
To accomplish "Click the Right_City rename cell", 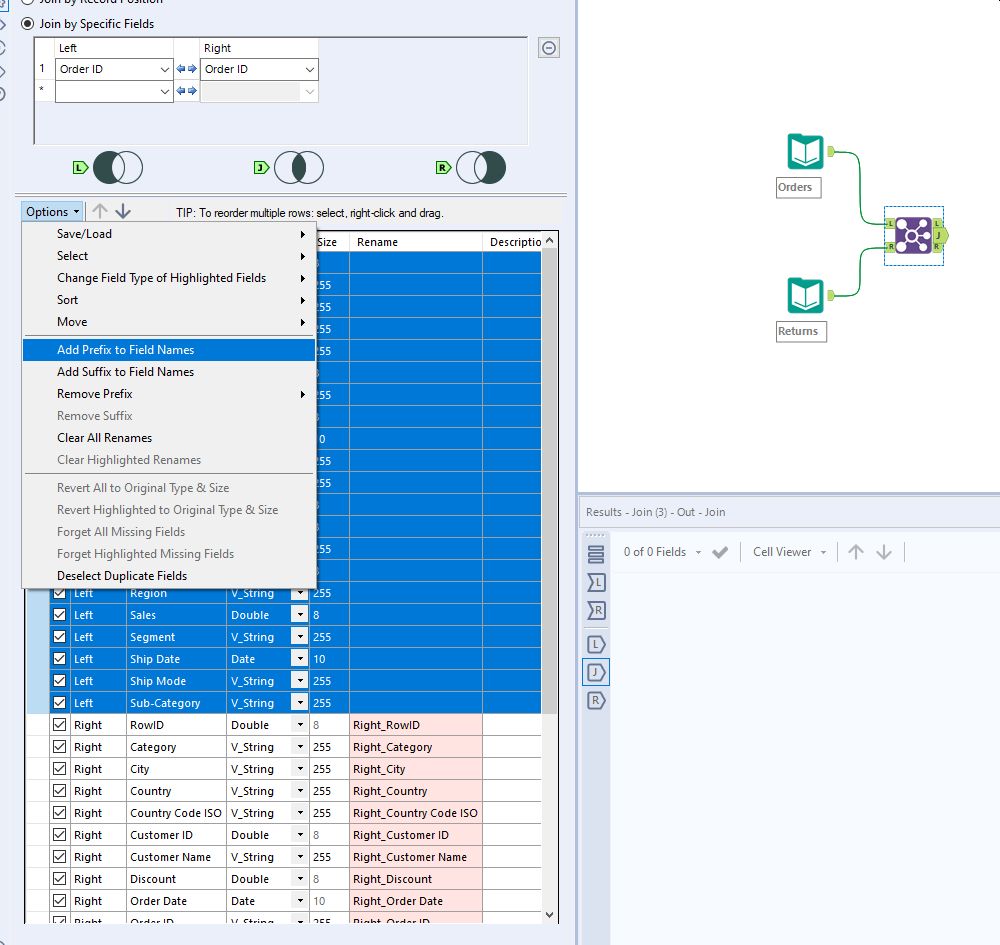I will (415, 769).
